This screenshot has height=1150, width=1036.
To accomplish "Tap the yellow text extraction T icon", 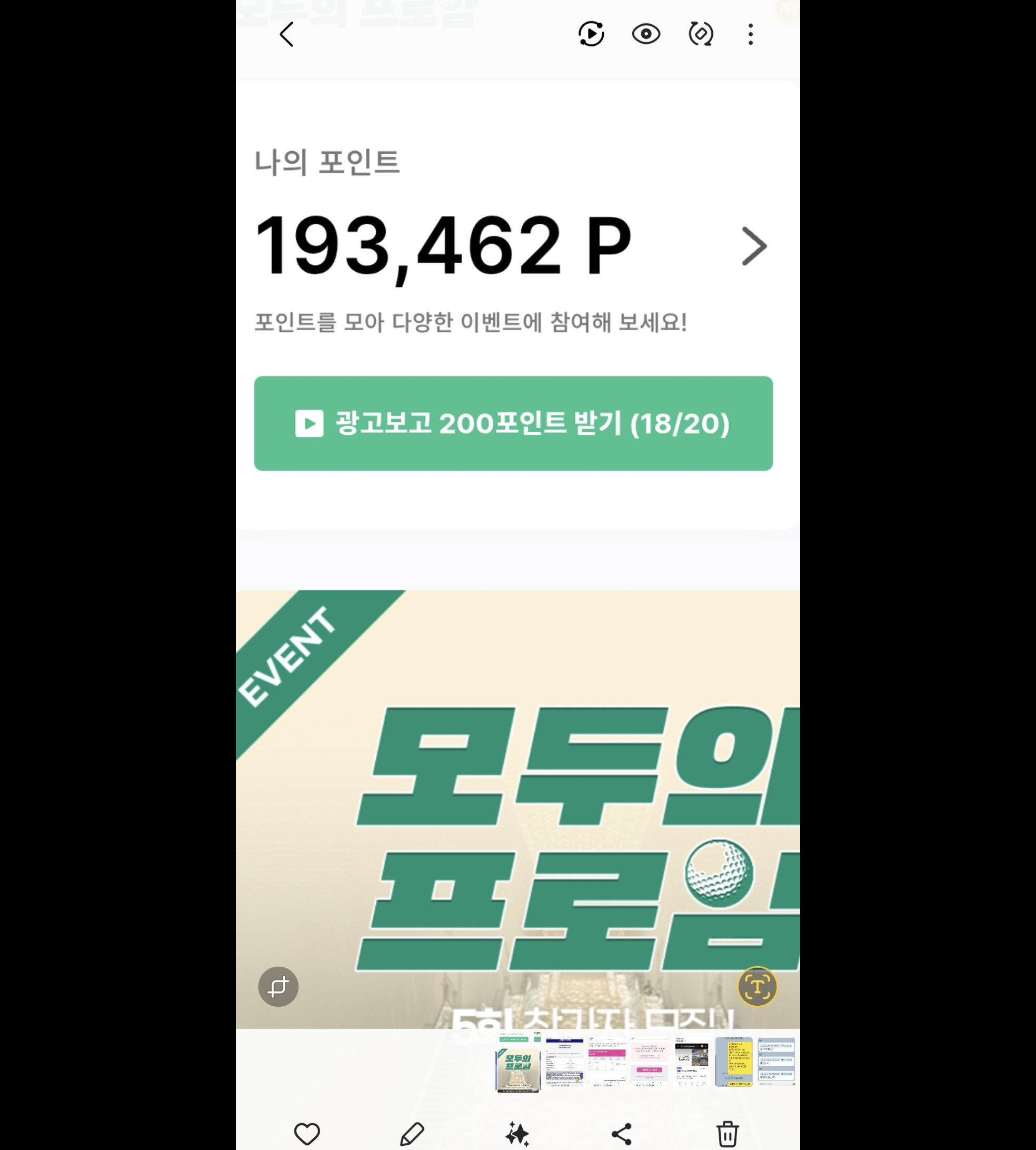I will [757, 987].
